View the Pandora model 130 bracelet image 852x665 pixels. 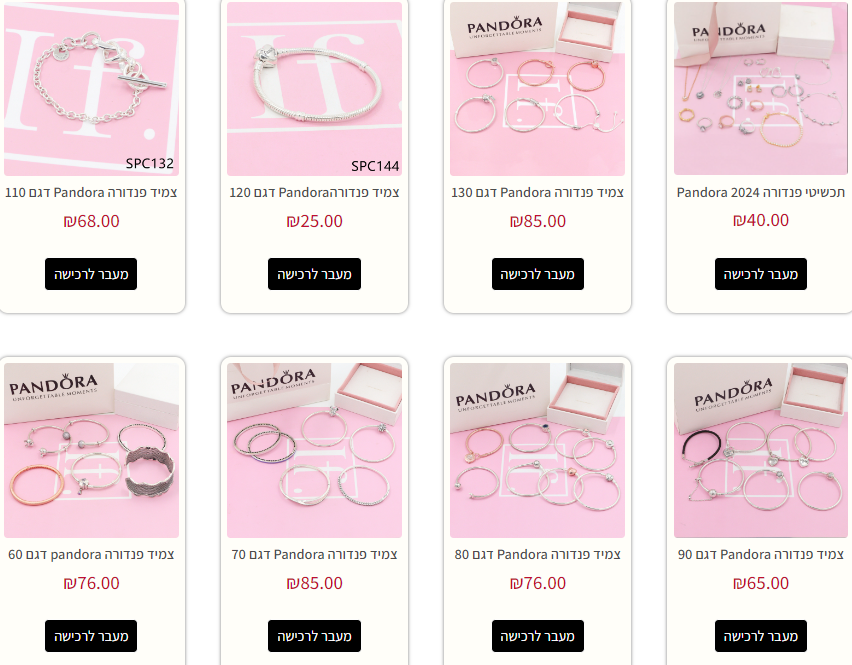click(537, 89)
